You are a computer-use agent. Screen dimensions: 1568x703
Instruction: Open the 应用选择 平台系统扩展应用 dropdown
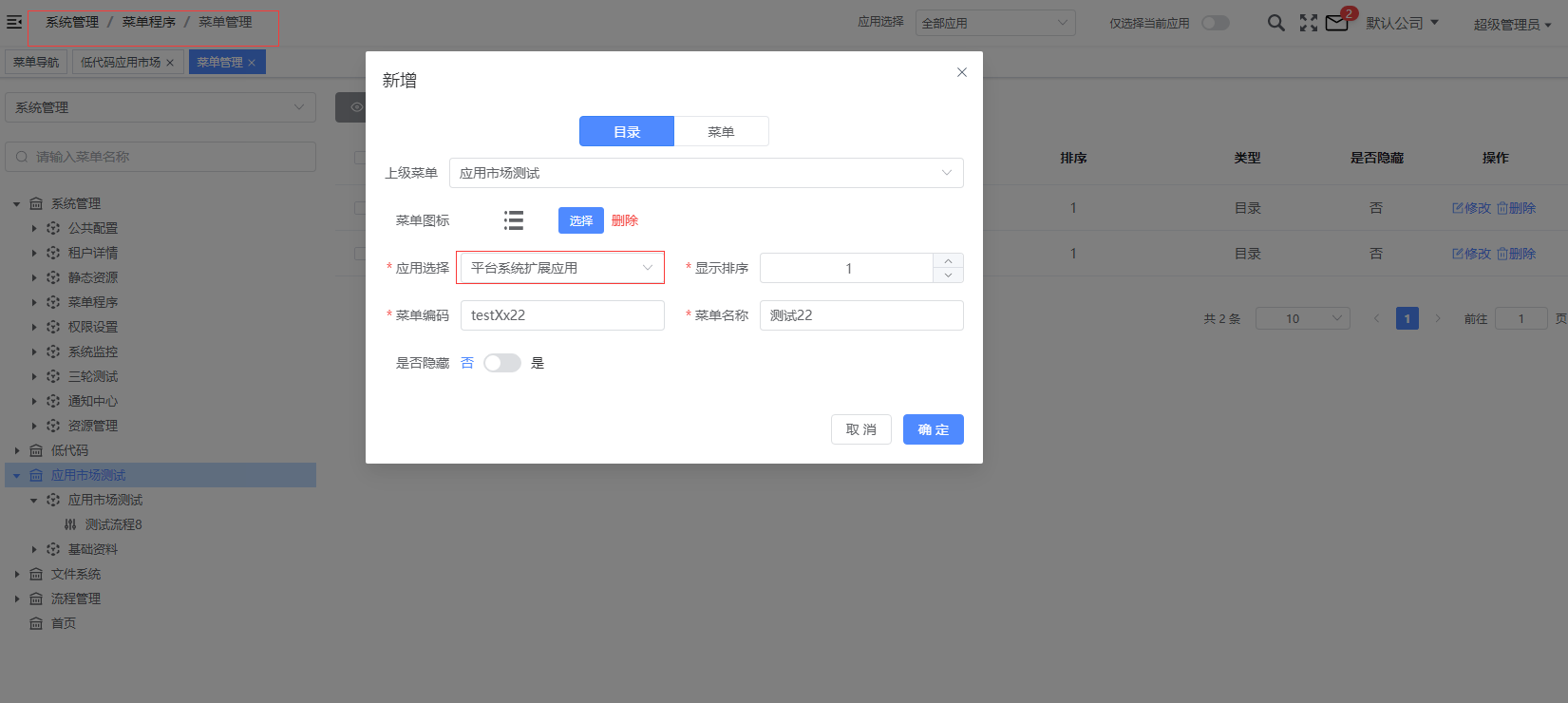tap(562, 268)
